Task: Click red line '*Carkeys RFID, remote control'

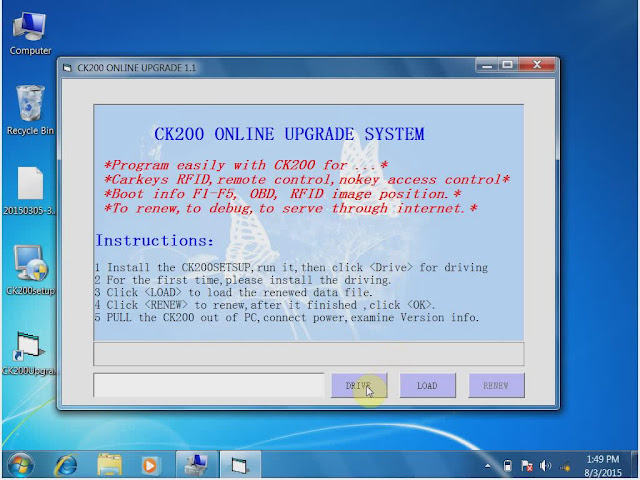Action: tap(307, 180)
